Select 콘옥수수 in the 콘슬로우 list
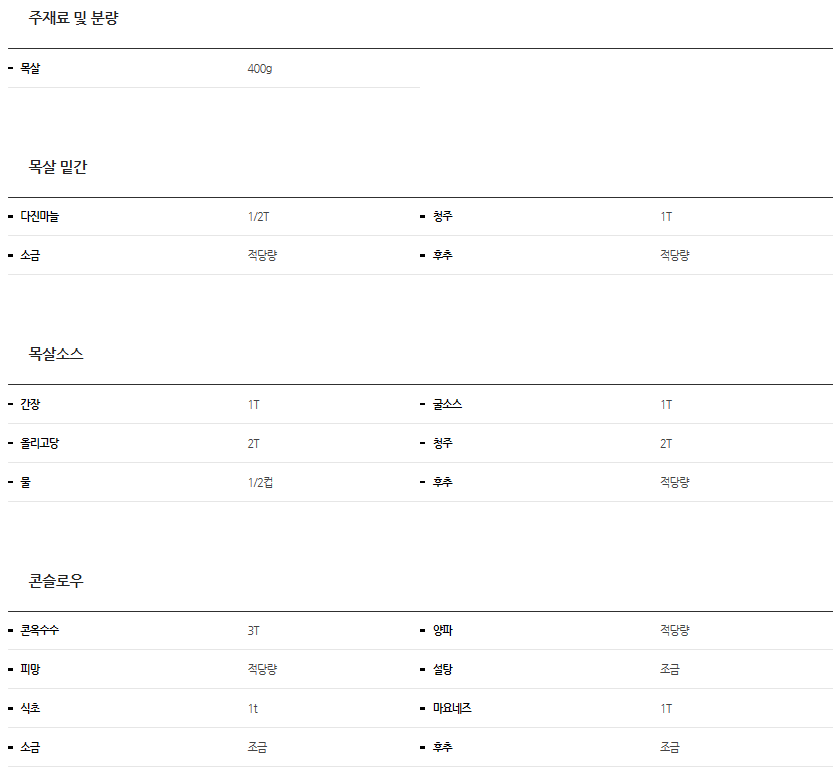 coord(40,631)
